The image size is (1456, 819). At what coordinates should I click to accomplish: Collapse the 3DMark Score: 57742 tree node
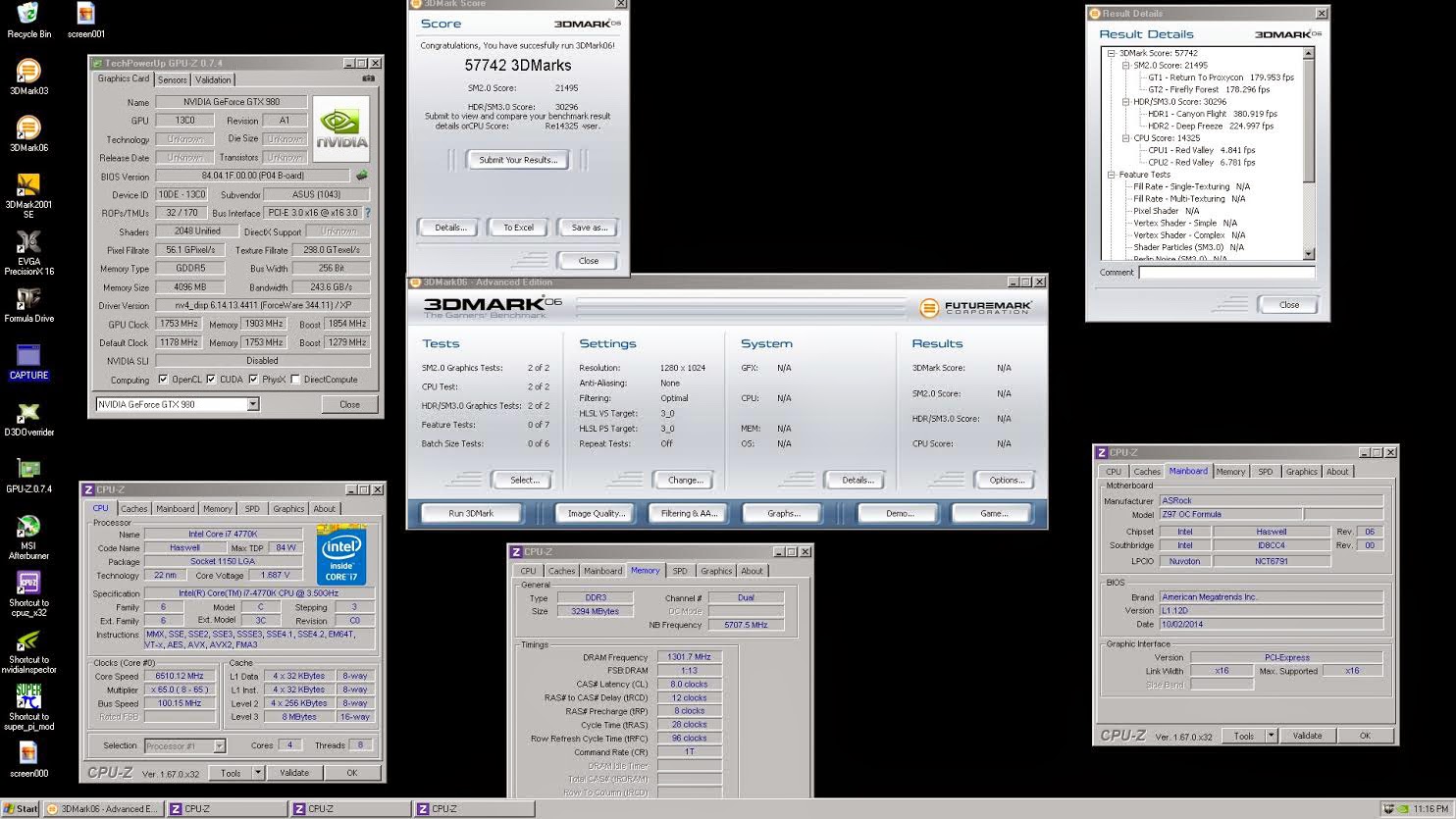1112,53
